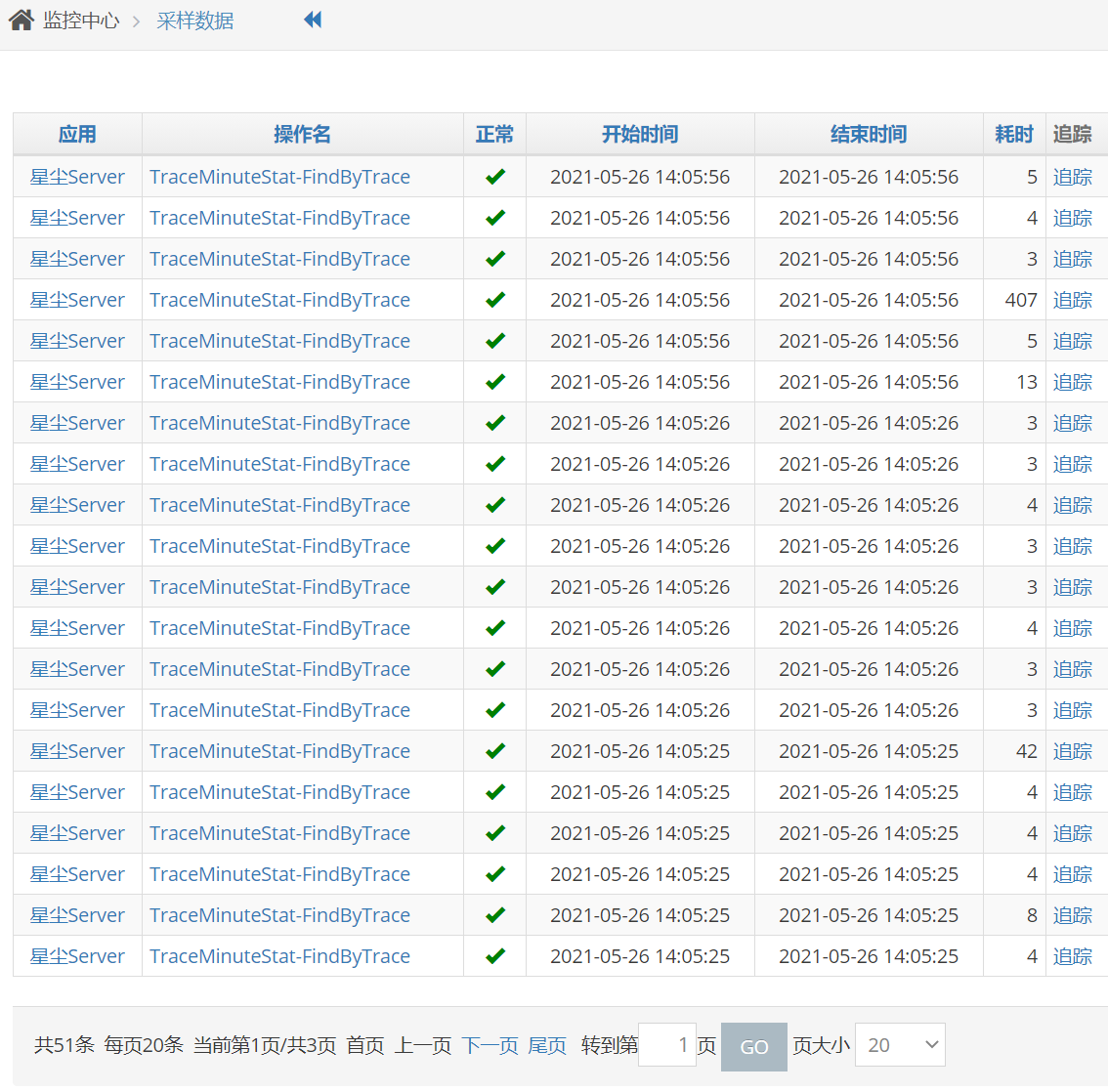Viewport: 1108px width, 1092px height.
Task: Open 星尘Server link in the 8 duration row
Action: click(x=77, y=914)
